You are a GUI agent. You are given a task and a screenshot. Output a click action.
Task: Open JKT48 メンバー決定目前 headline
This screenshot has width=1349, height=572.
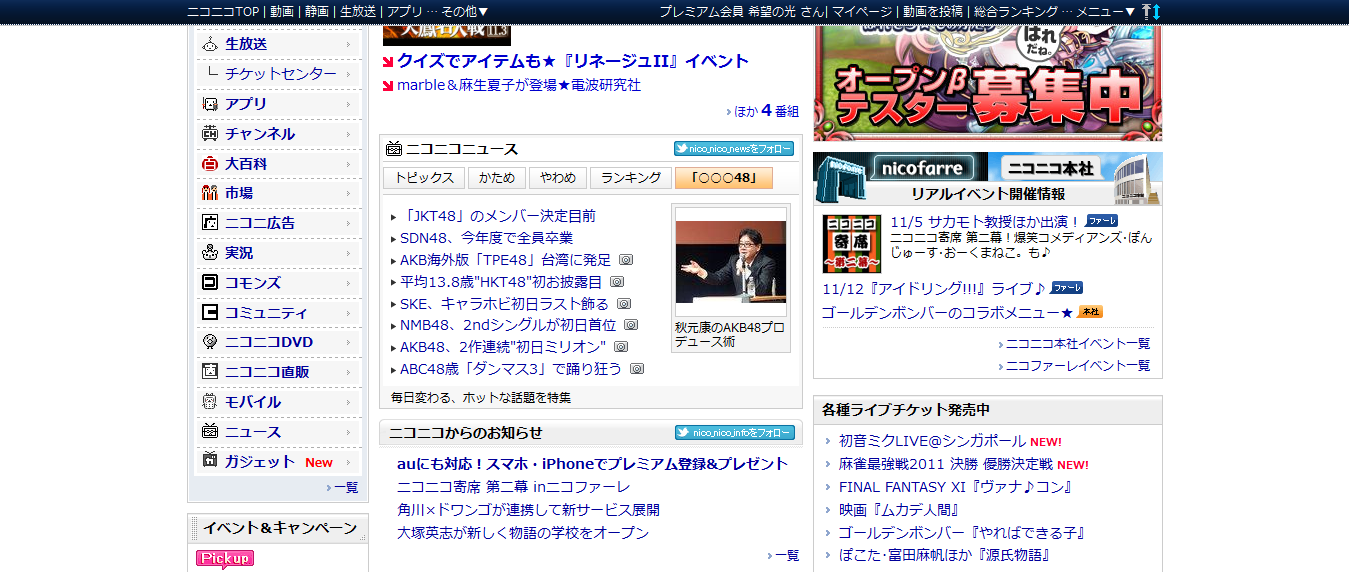coord(498,216)
